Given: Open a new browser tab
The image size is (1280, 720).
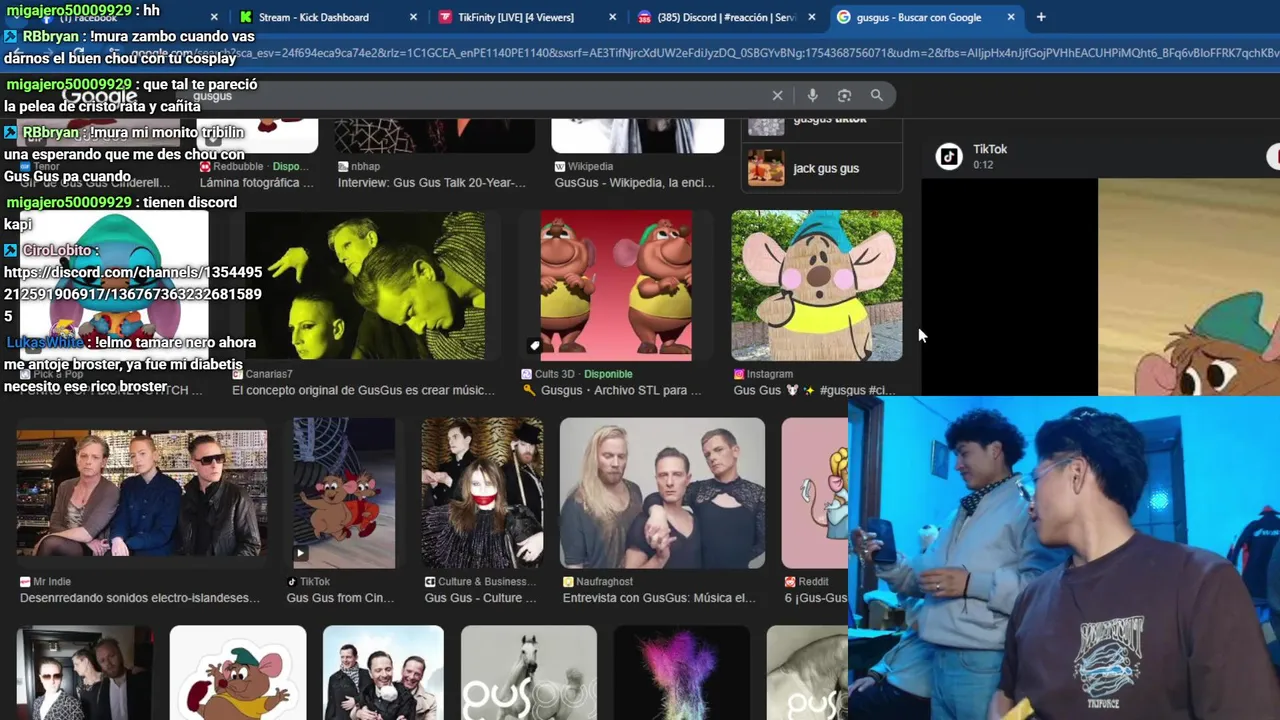Looking at the screenshot, I should click(1041, 17).
